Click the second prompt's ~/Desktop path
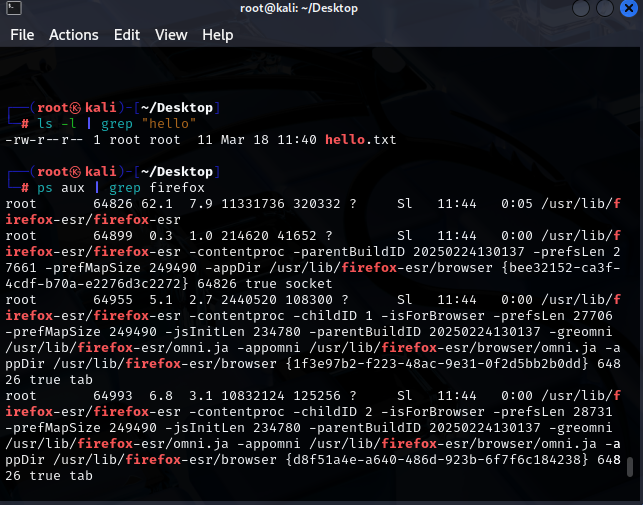The image size is (643, 505). click(x=177, y=172)
